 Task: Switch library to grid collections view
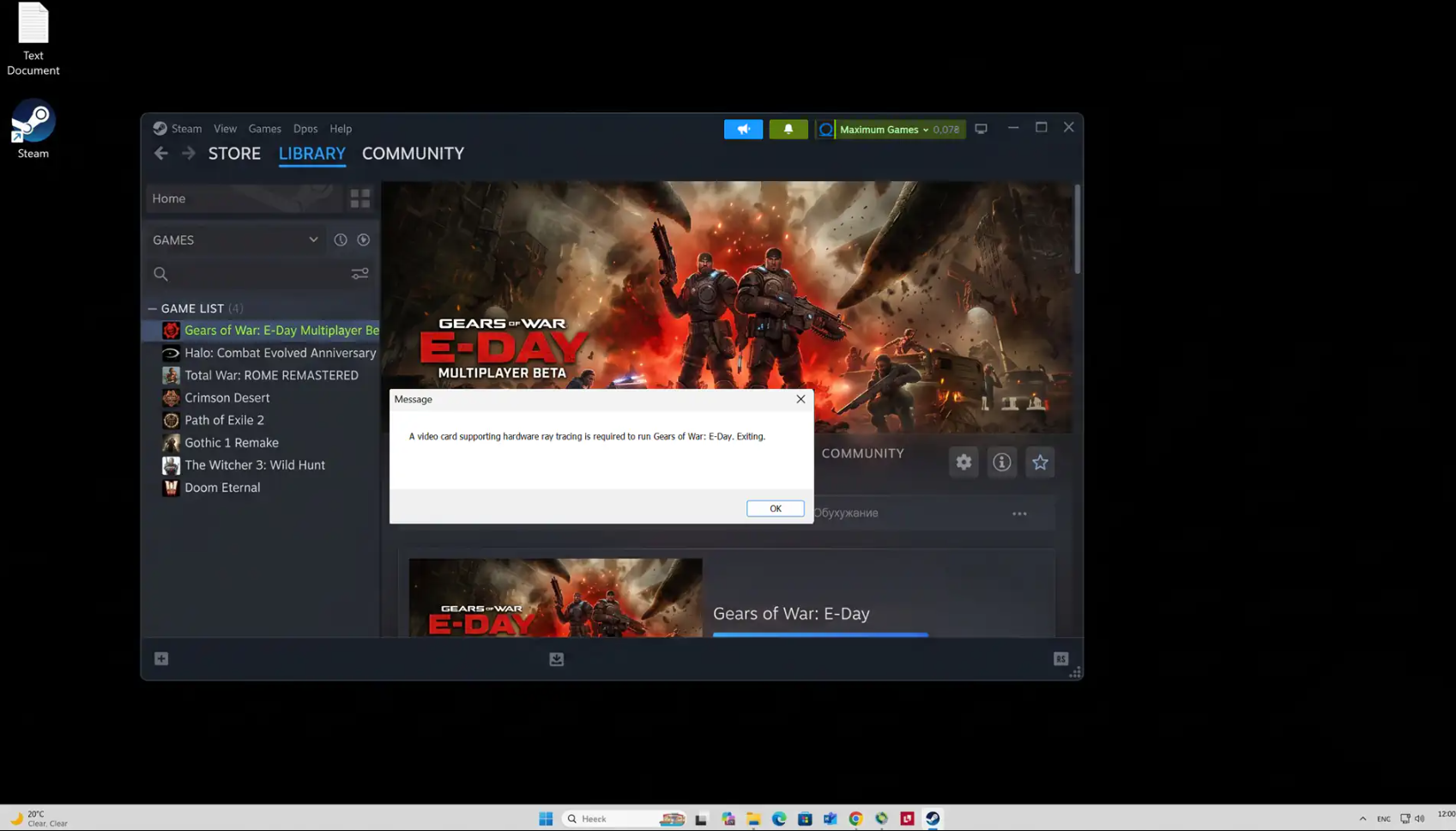click(360, 198)
